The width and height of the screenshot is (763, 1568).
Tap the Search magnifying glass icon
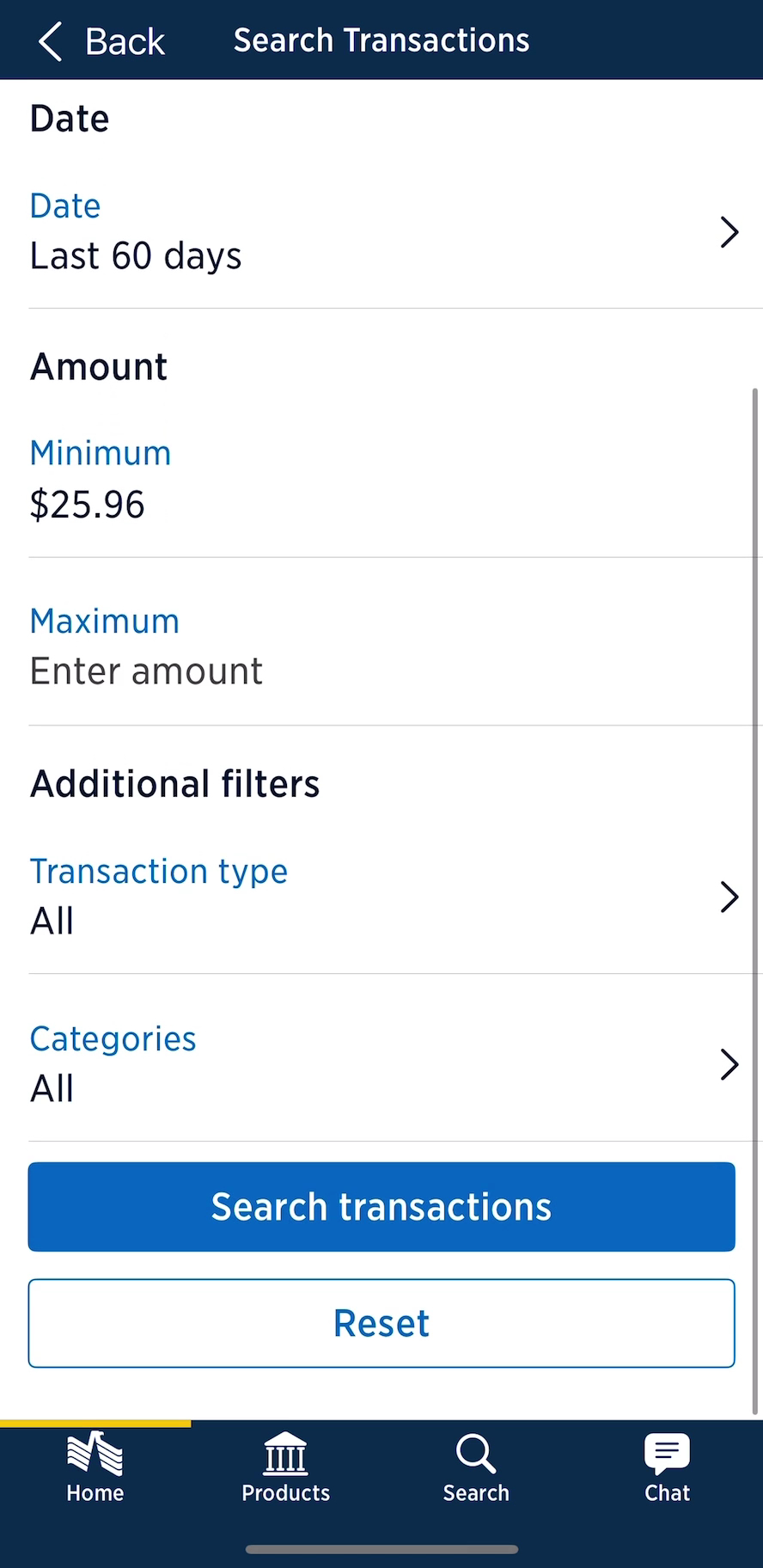click(476, 1455)
